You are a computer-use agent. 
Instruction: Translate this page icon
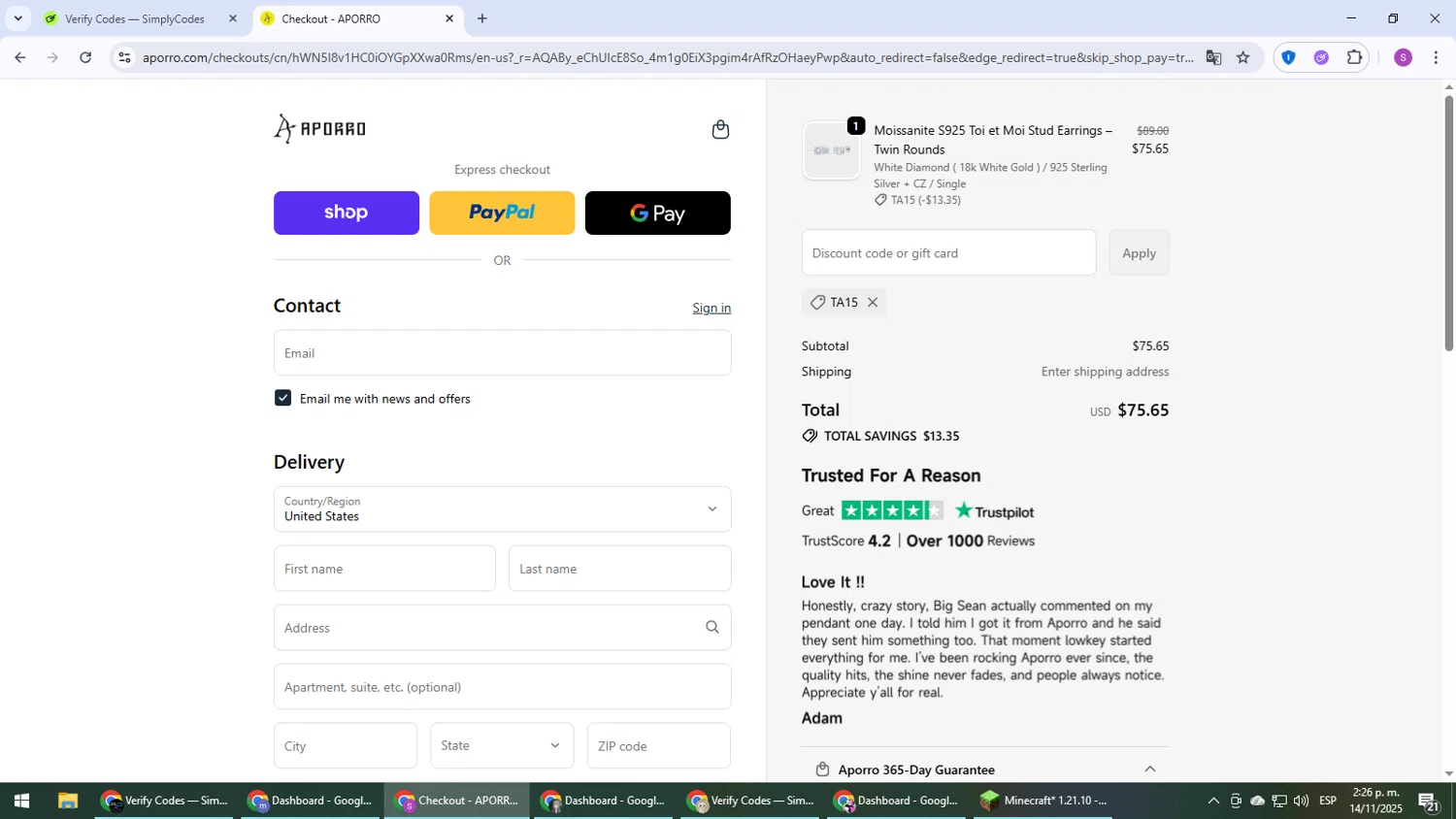(1213, 58)
